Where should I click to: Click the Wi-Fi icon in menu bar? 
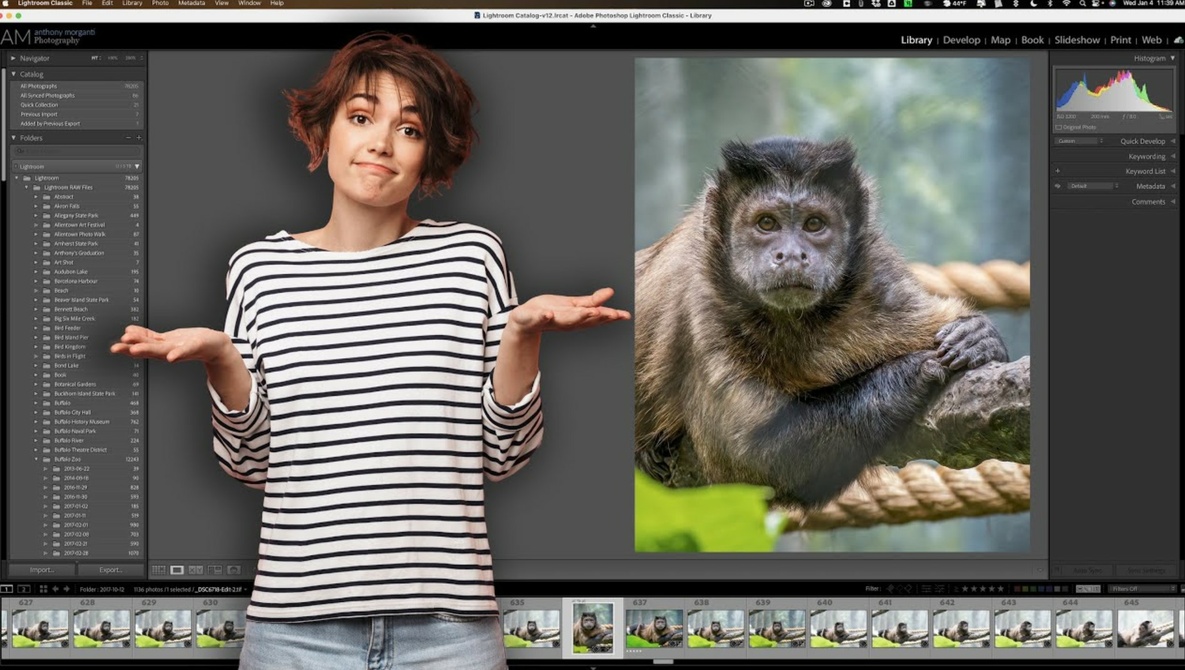point(1066,4)
